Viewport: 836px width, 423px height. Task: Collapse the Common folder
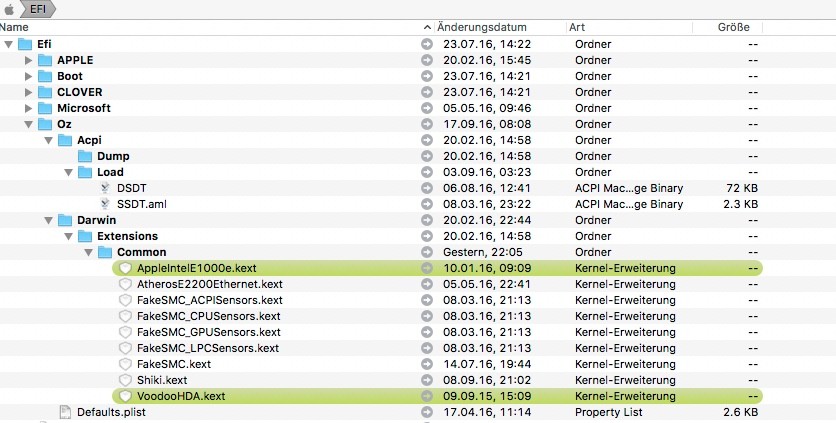(x=88, y=252)
